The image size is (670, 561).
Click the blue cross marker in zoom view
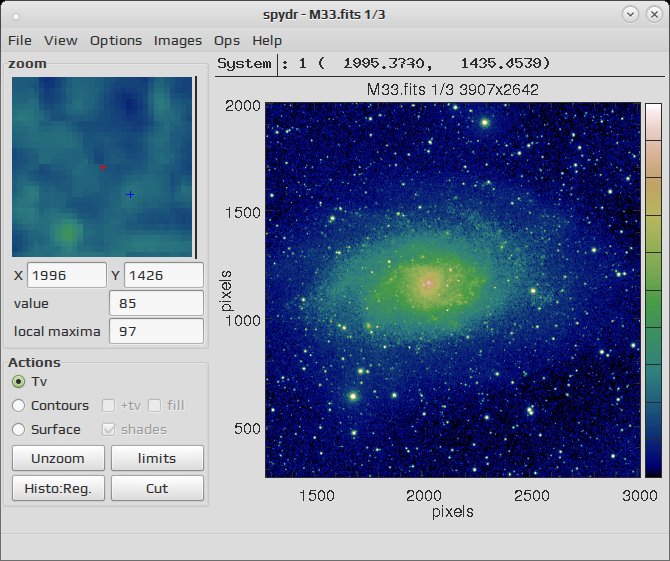(x=130, y=195)
